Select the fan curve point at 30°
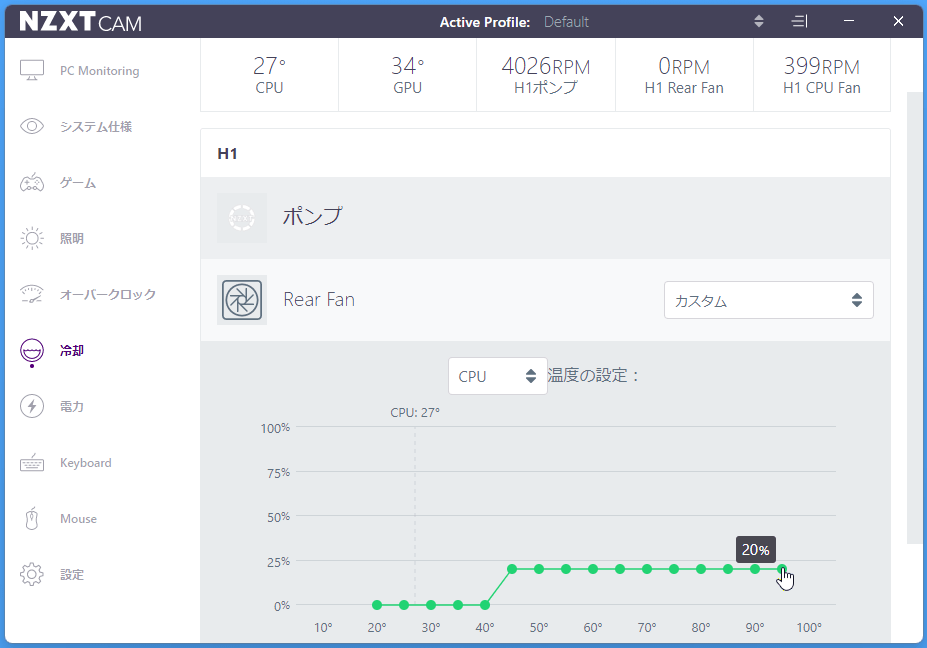The width and height of the screenshot is (927, 648). [x=431, y=605]
